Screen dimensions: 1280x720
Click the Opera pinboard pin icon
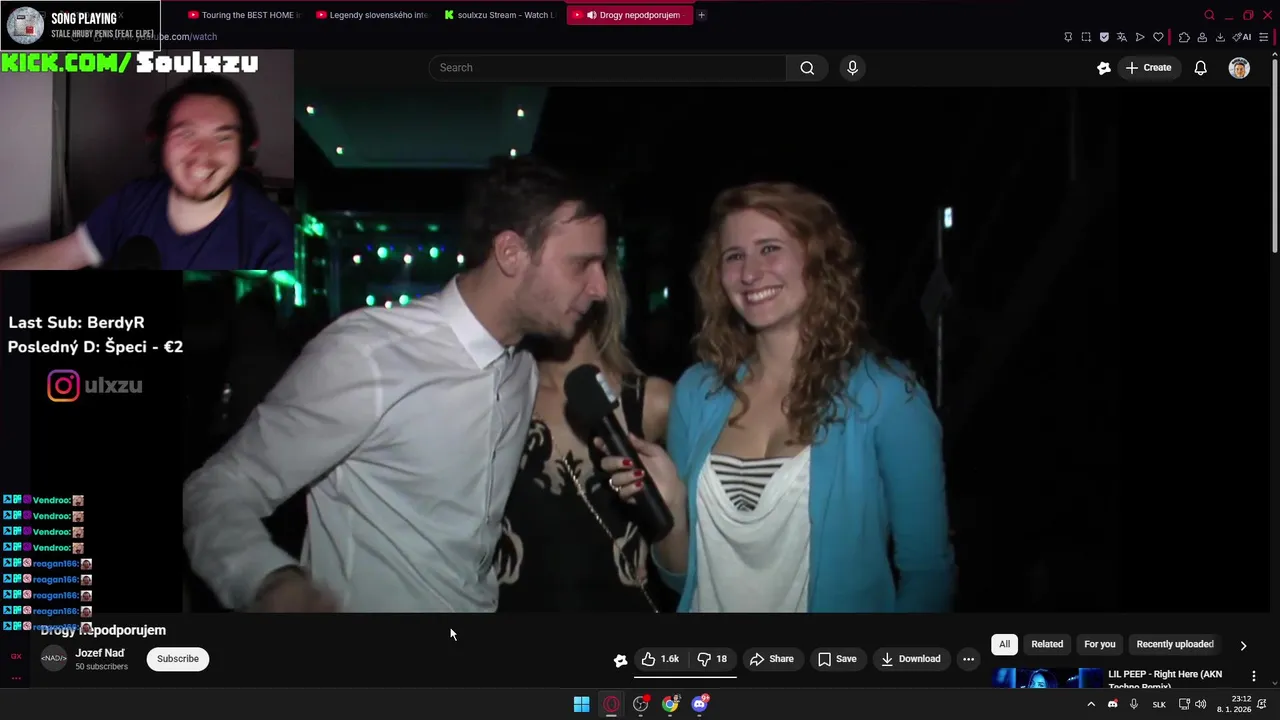coord(1068,37)
